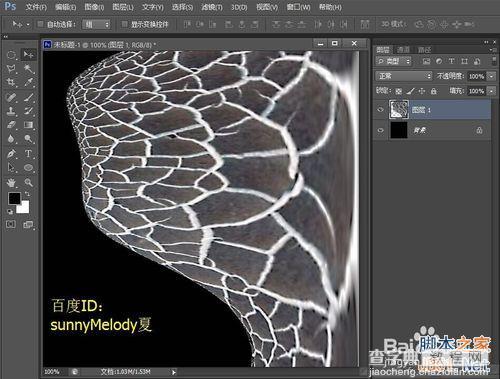Select the Pen tool
500x379 pixels.
[11, 154]
